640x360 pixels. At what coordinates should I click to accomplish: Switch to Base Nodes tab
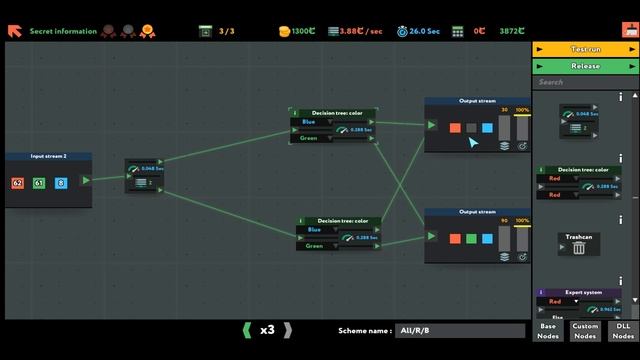[548, 331]
